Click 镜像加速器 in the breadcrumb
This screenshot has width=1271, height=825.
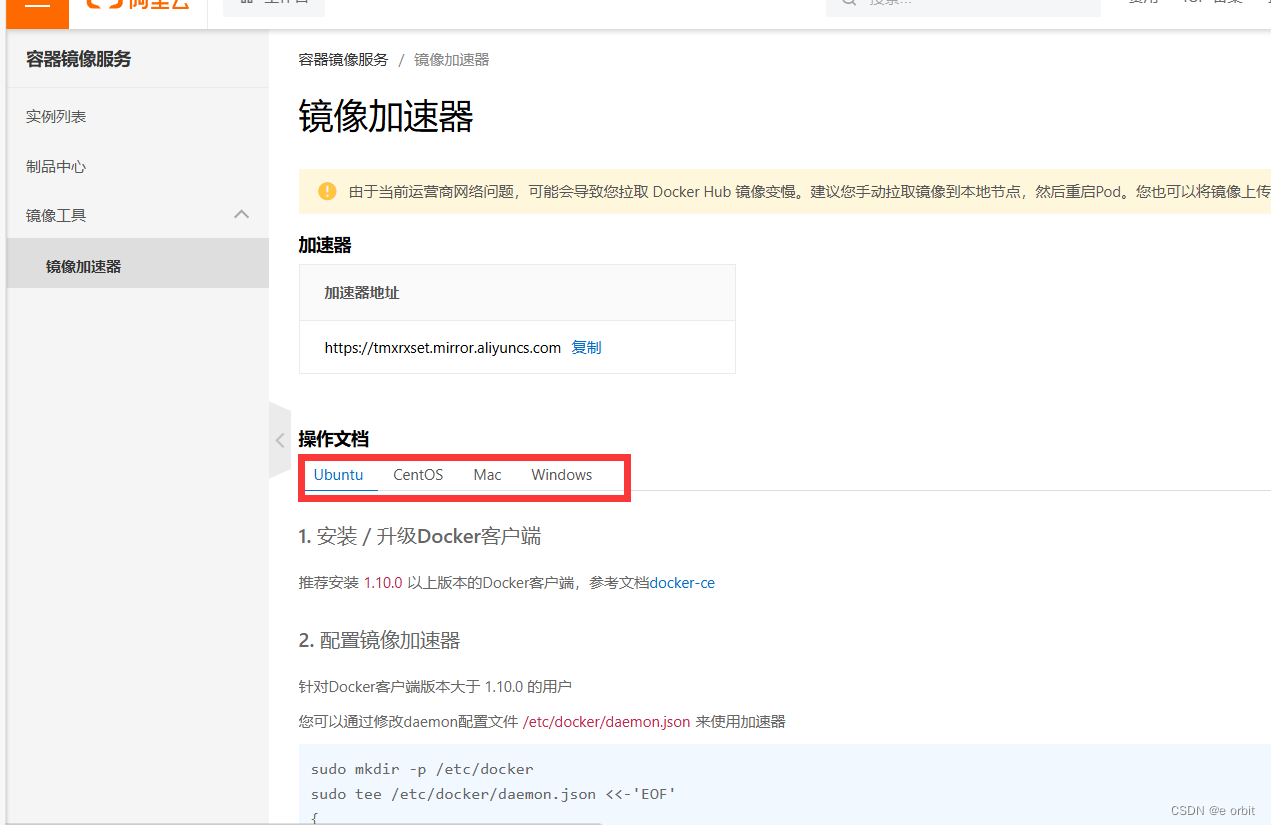[x=452, y=60]
